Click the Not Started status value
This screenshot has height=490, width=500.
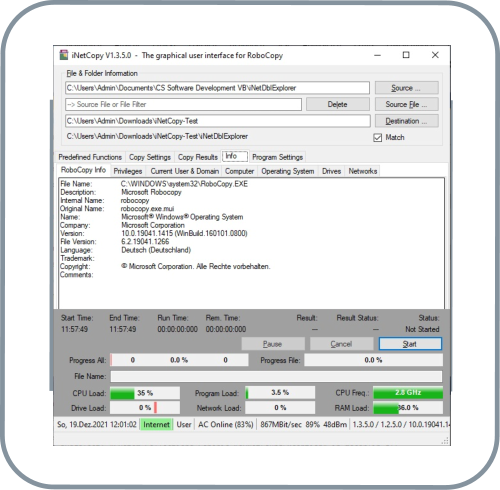[422, 329]
